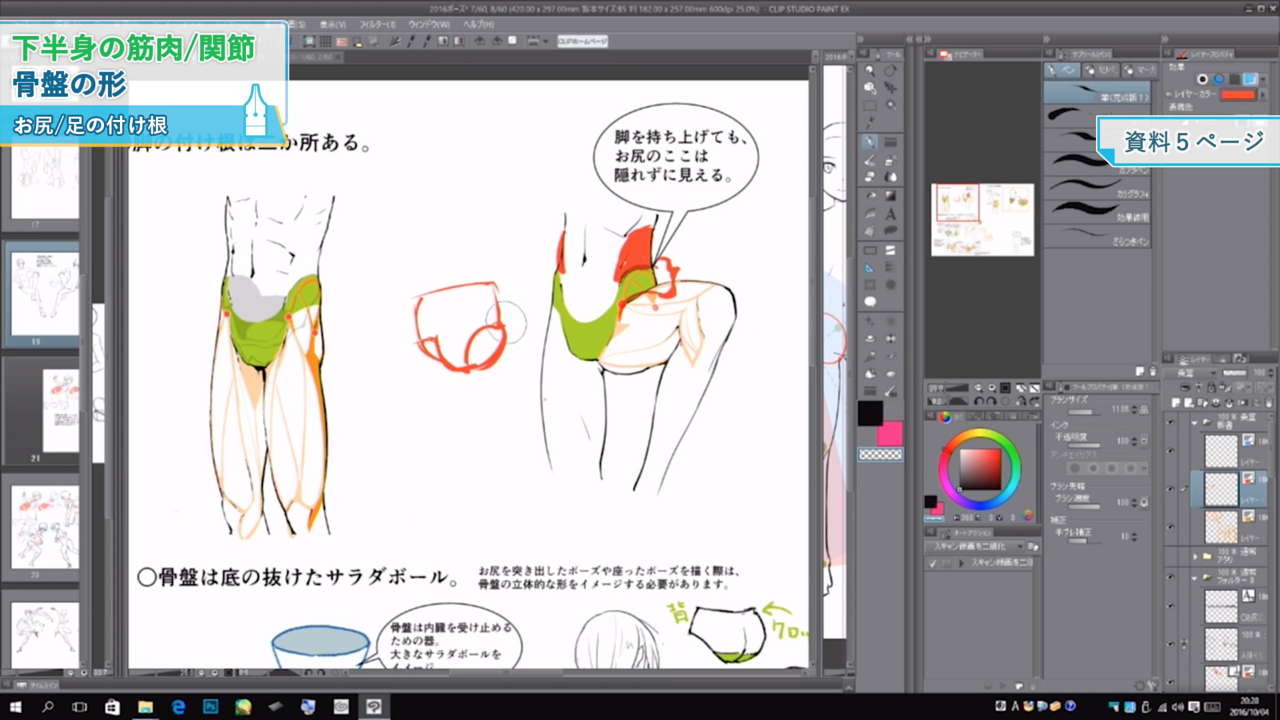Select the Eraser tool in the toolbox

[870, 177]
